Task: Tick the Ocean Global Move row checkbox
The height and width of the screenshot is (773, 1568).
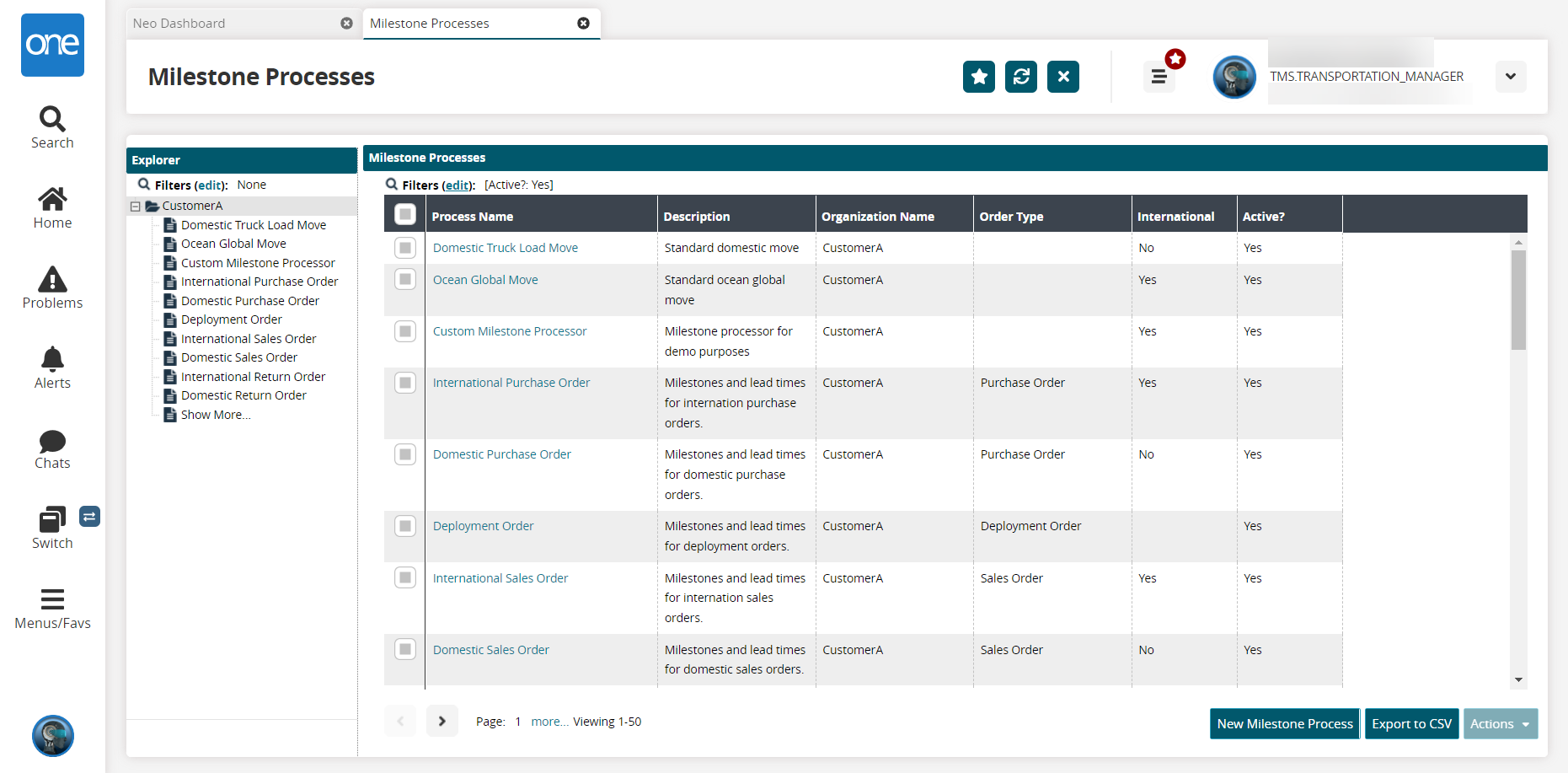Action: pyautogui.click(x=405, y=279)
